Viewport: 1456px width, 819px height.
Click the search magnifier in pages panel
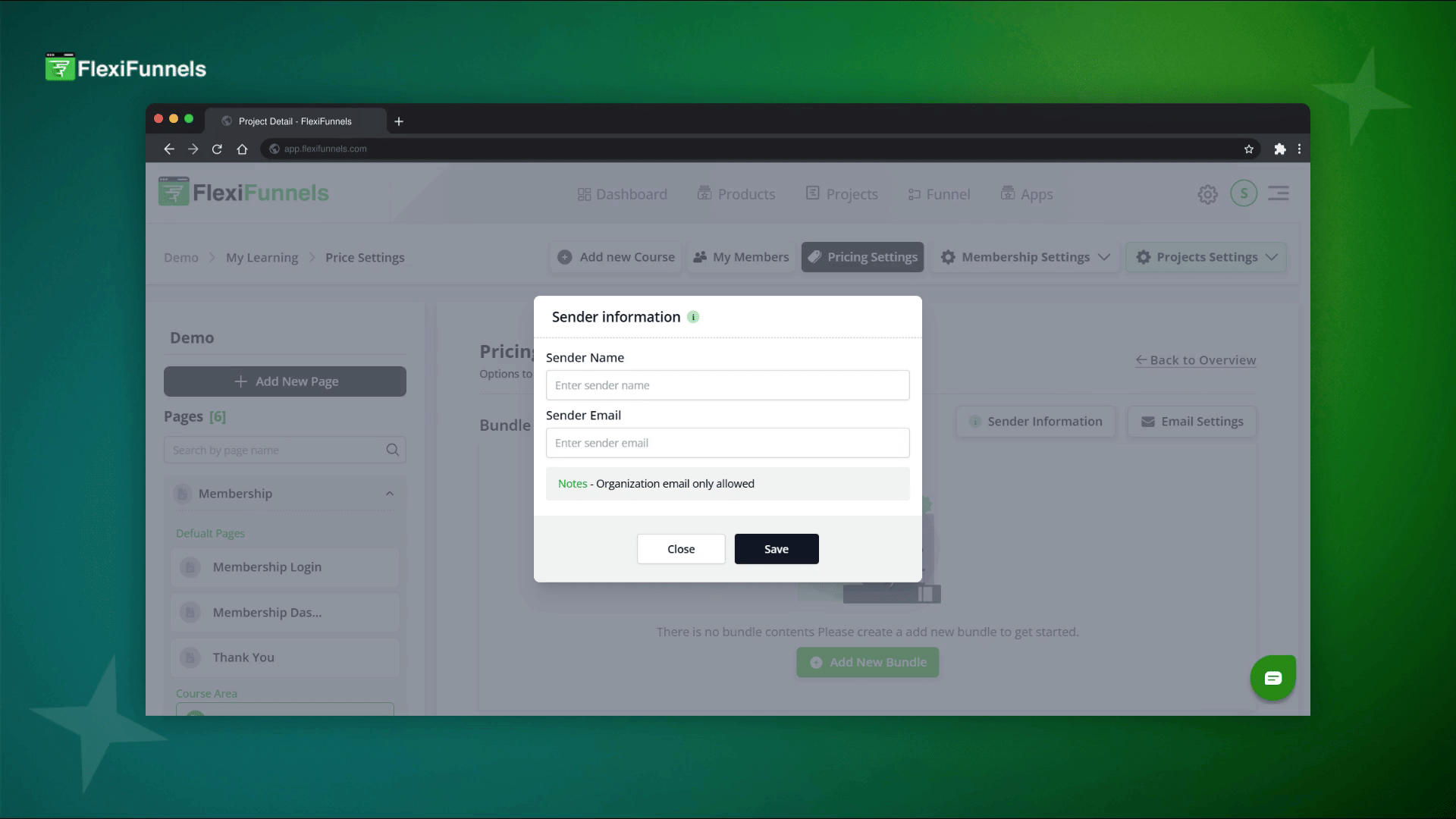tap(392, 450)
